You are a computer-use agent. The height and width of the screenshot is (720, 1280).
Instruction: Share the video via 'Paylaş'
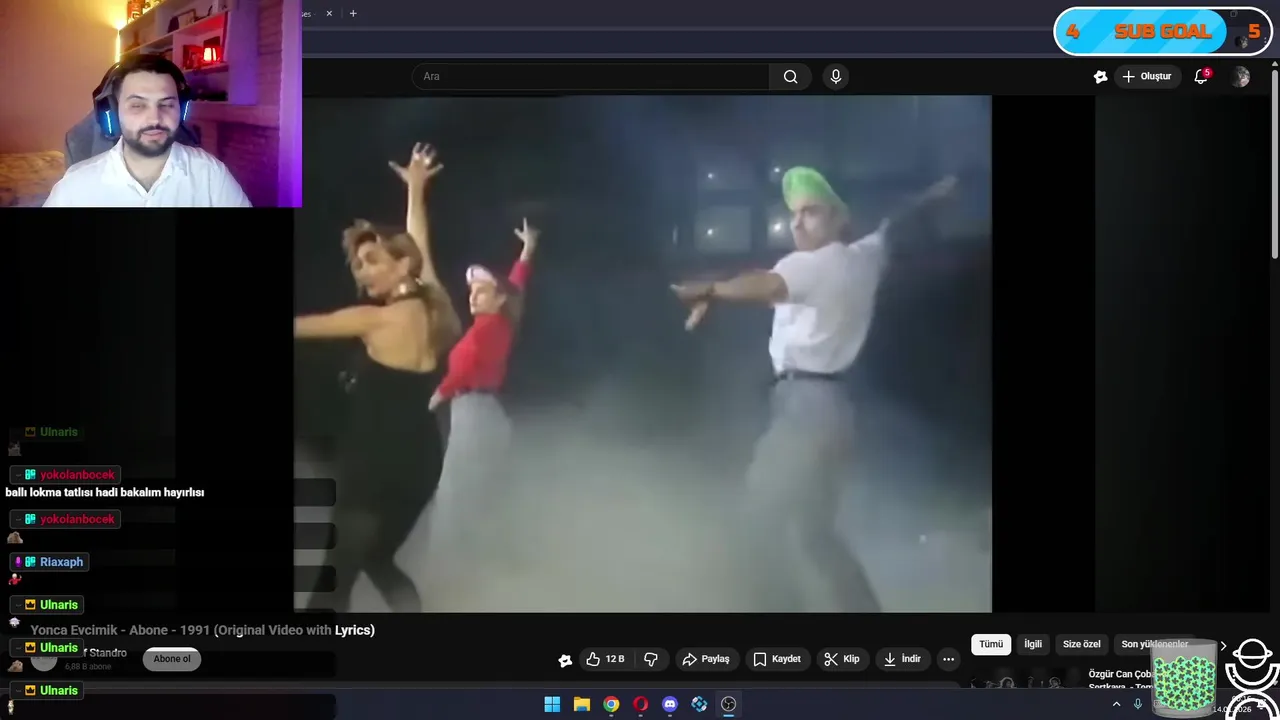pyautogui.click(x=706, y=659)
